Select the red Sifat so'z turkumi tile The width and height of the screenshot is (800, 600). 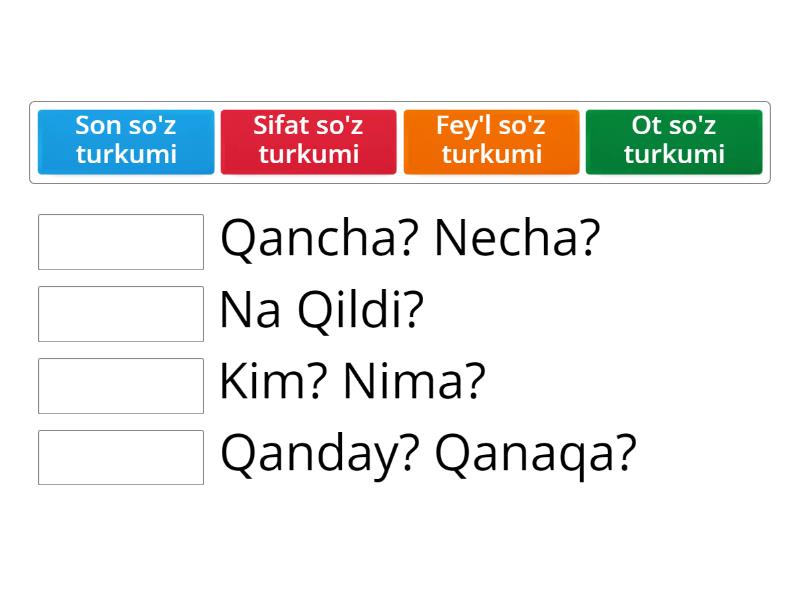tap(308, 141)
